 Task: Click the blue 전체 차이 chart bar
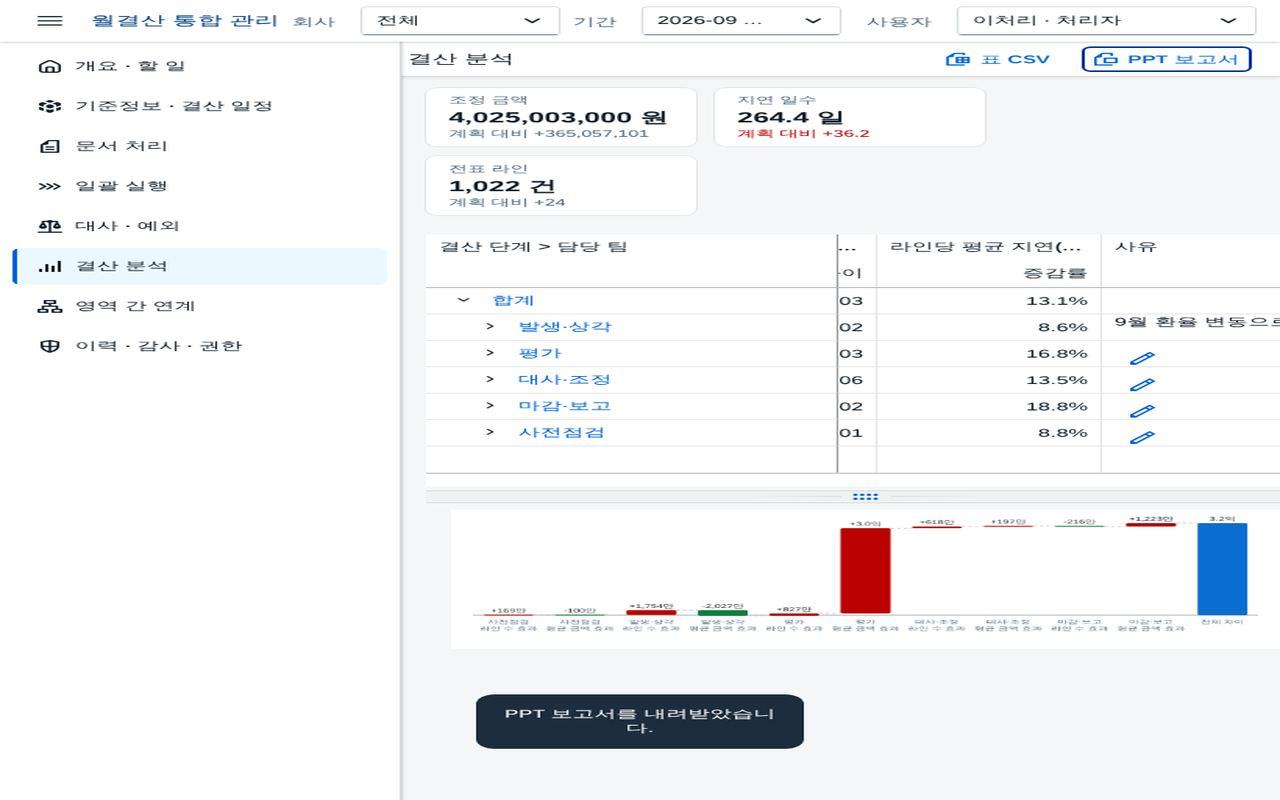[1222, 569]
